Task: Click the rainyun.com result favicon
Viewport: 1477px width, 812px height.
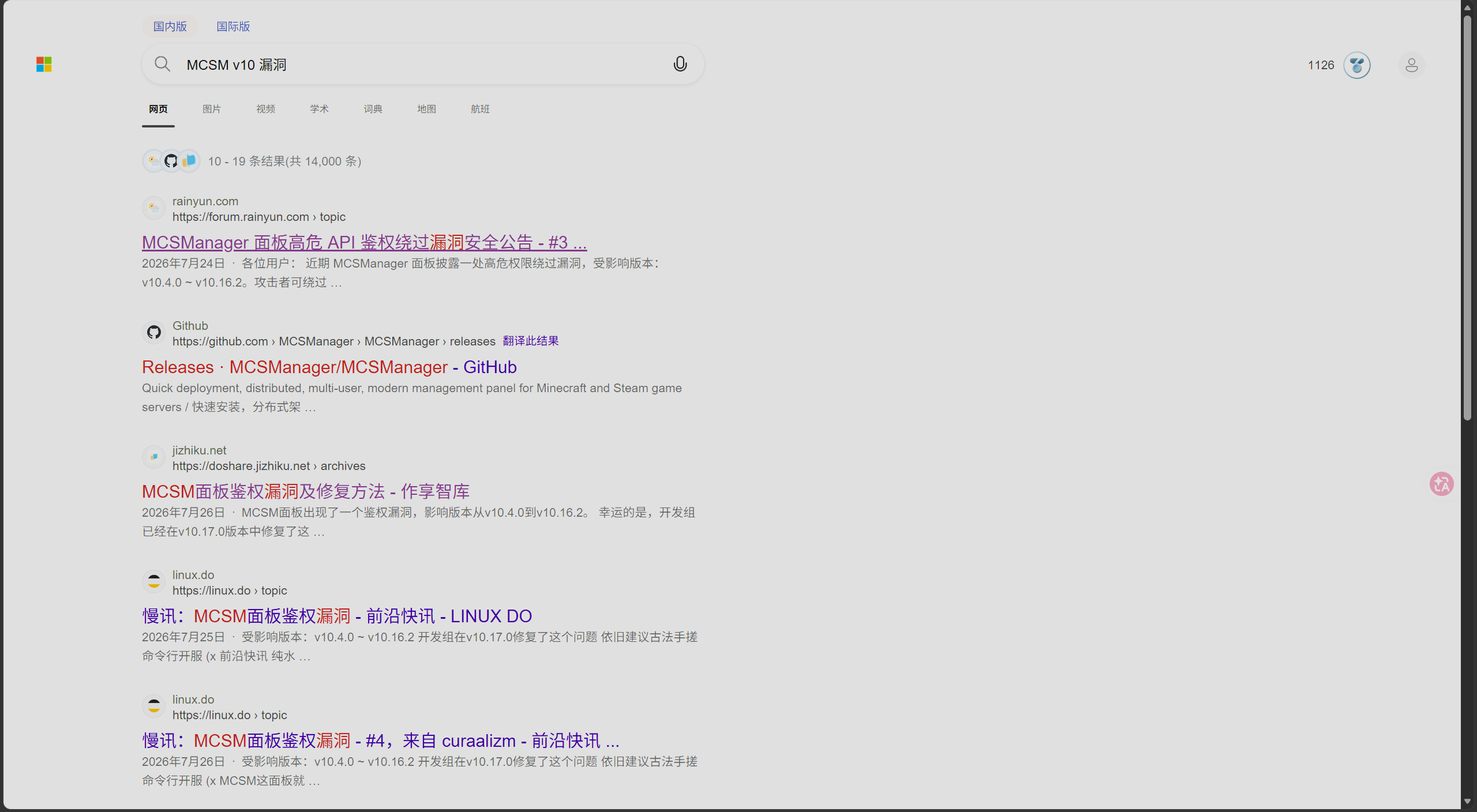Action: click(154, 208)
